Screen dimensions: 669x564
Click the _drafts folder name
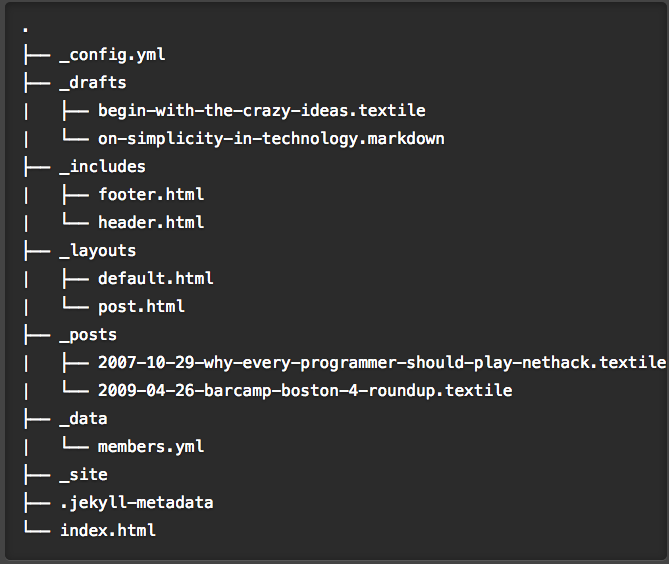[x=93, y=82]
